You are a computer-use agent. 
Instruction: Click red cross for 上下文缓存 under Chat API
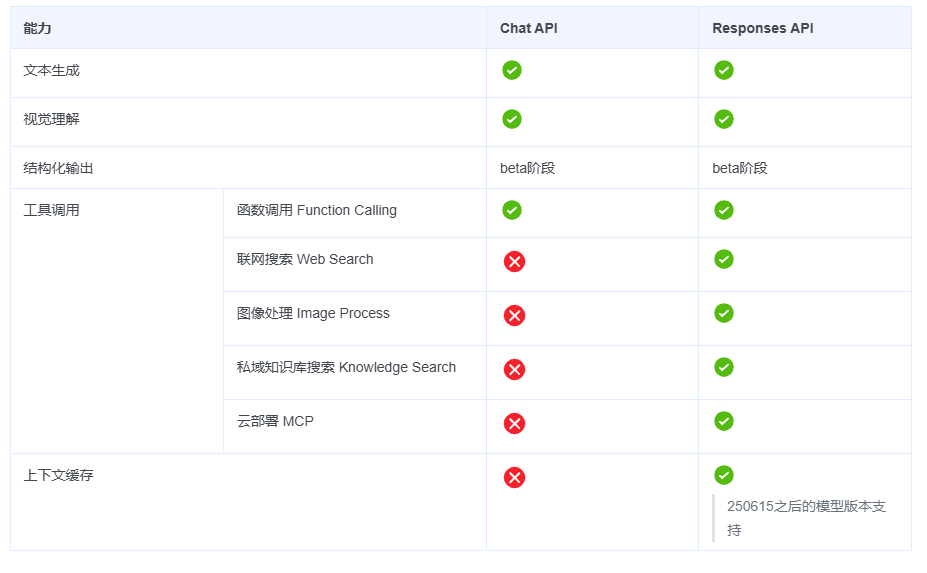(514, 477)
